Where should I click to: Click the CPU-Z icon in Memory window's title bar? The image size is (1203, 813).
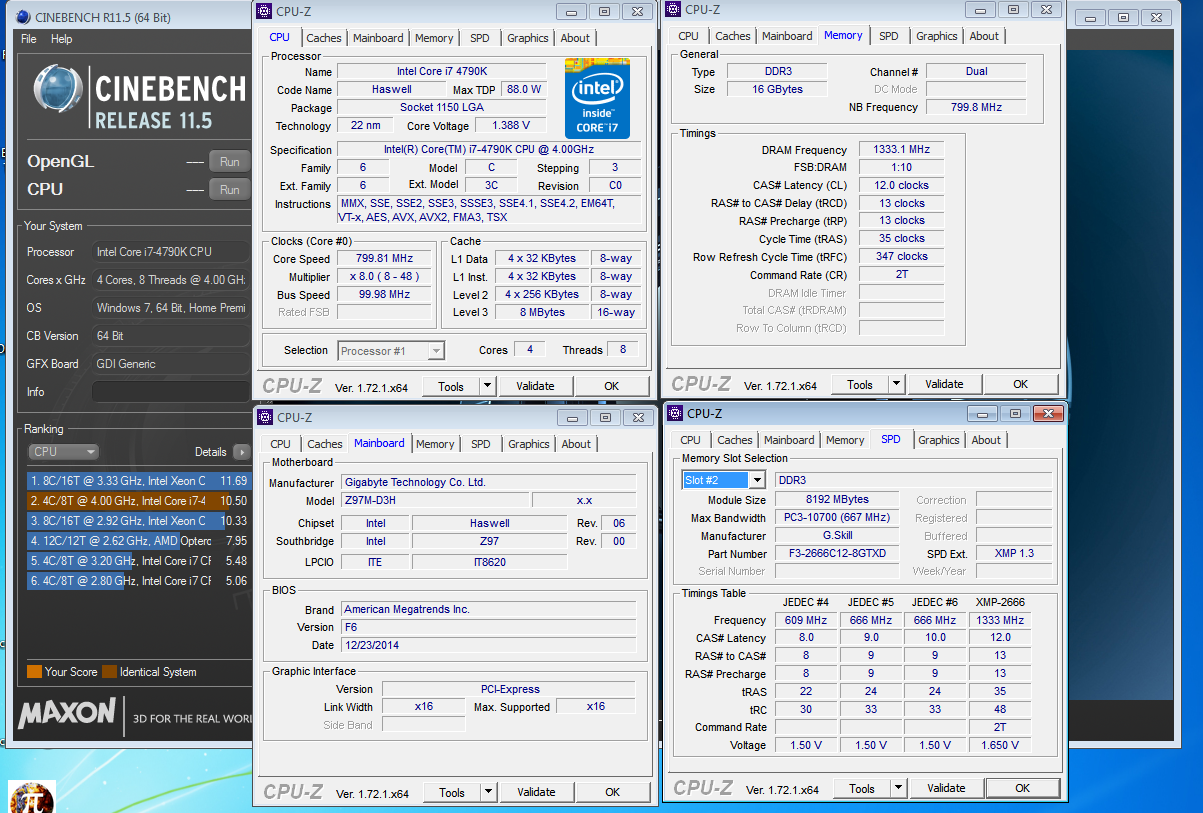click(x=672, y=9)
